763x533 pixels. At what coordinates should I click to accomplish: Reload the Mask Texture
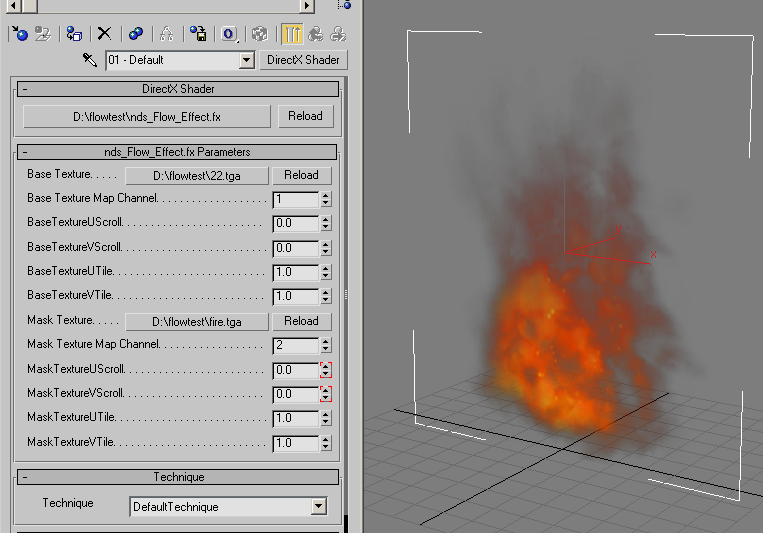301,321
